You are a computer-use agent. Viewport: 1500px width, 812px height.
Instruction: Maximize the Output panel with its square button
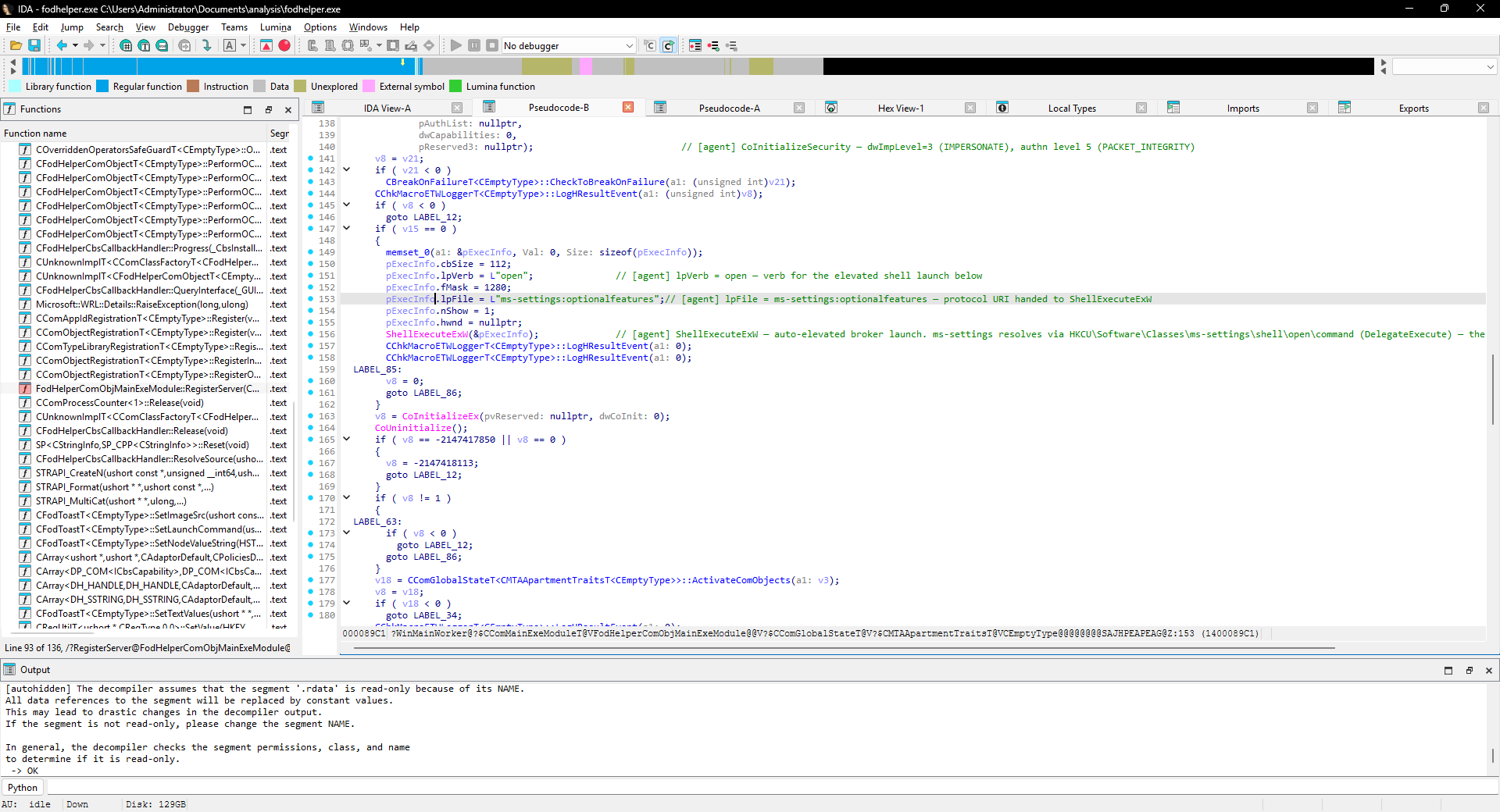1448,671
